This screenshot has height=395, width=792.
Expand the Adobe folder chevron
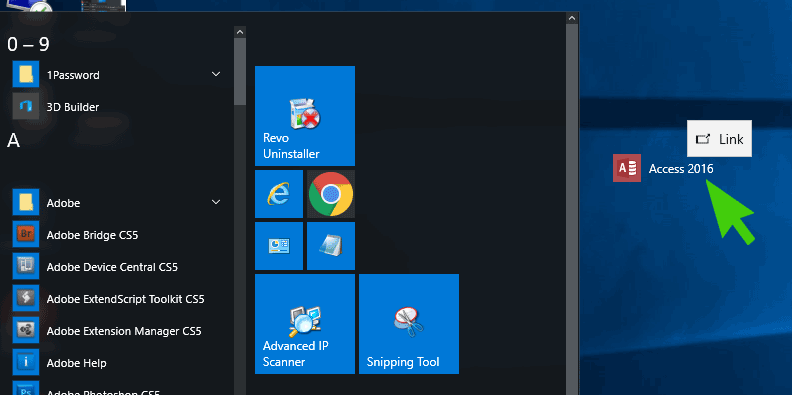(x=216, y=202)
